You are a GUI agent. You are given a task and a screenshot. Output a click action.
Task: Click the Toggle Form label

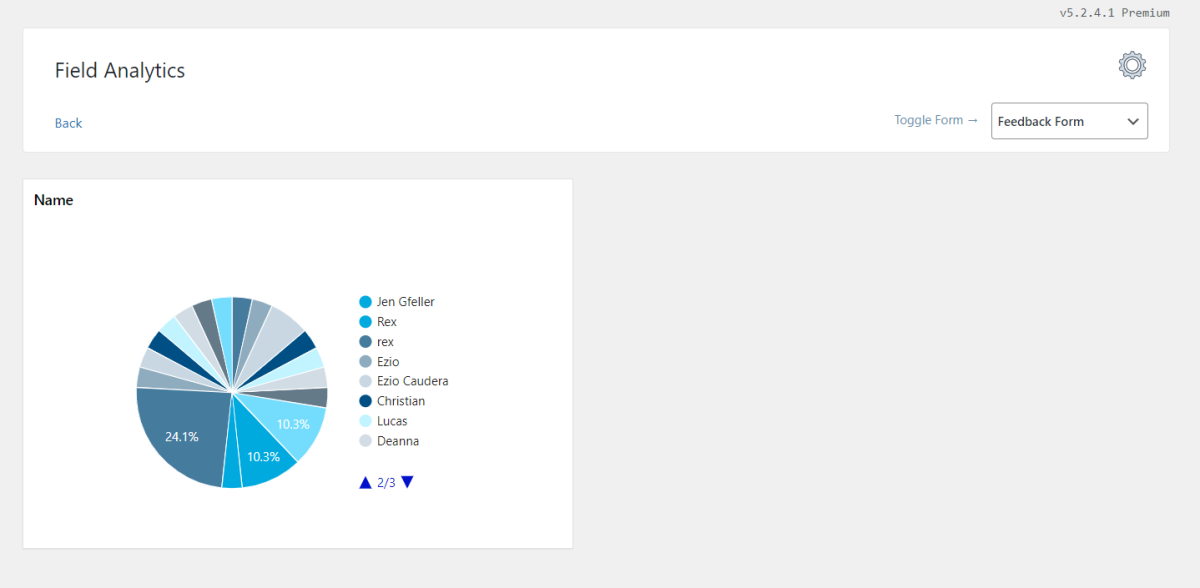coord(936,120)
